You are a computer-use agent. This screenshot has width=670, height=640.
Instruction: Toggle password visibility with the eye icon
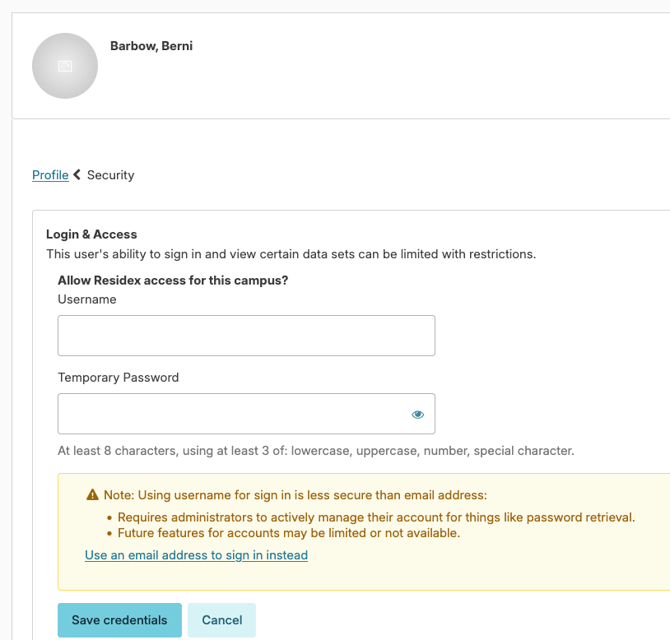pyautogui.click(x=417, y=414)
